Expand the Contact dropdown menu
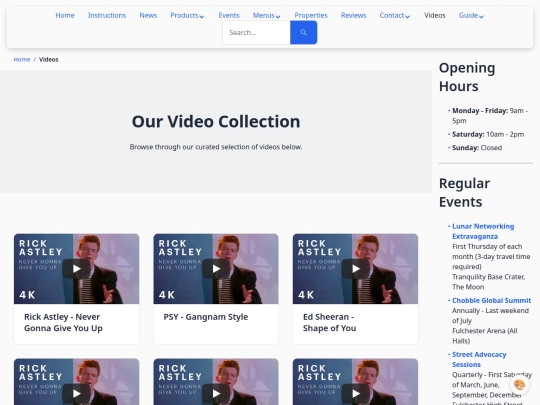This screenshot has width=540, height=405. pos(395,15)
